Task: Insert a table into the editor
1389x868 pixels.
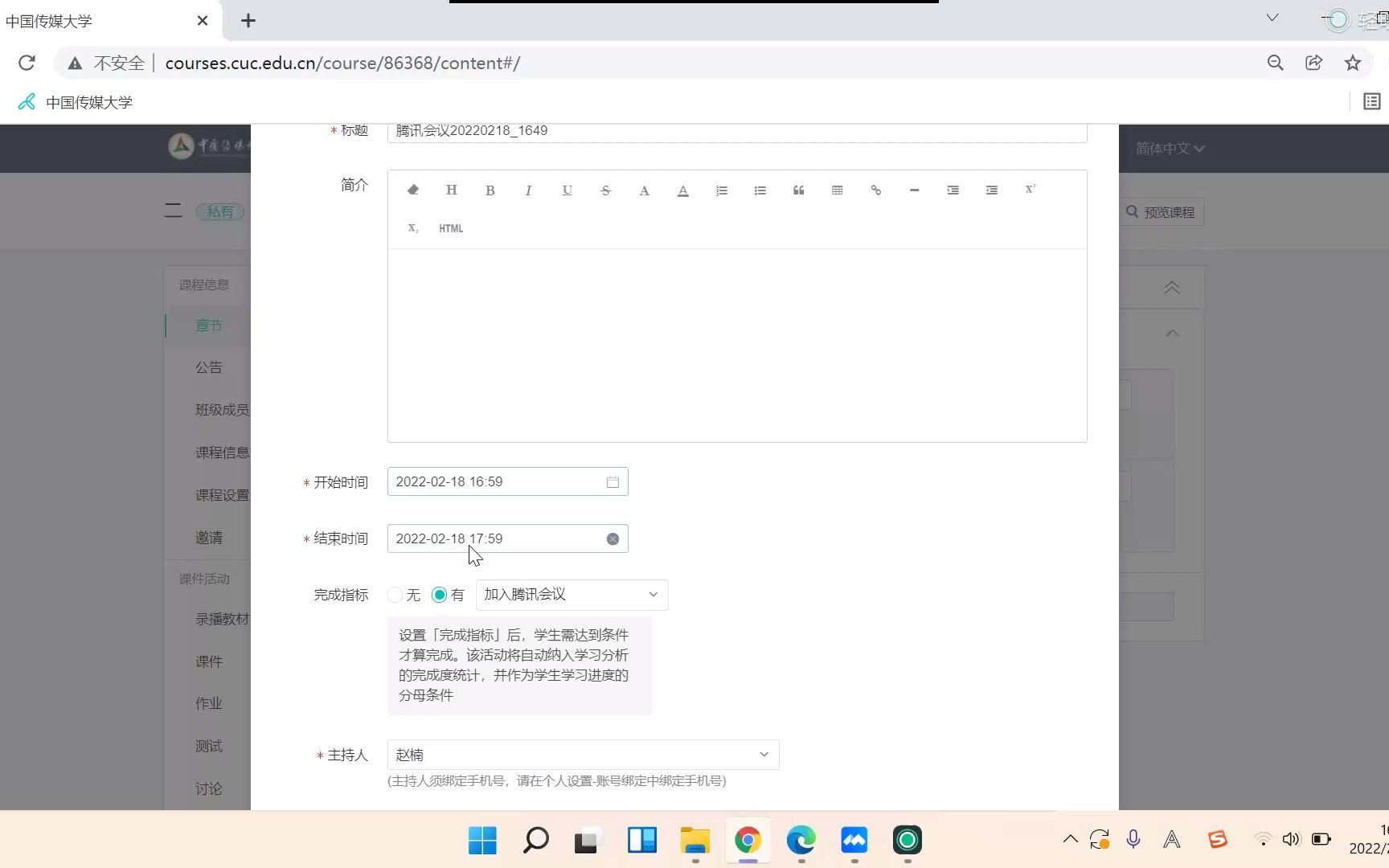Action: coord(838,190)
